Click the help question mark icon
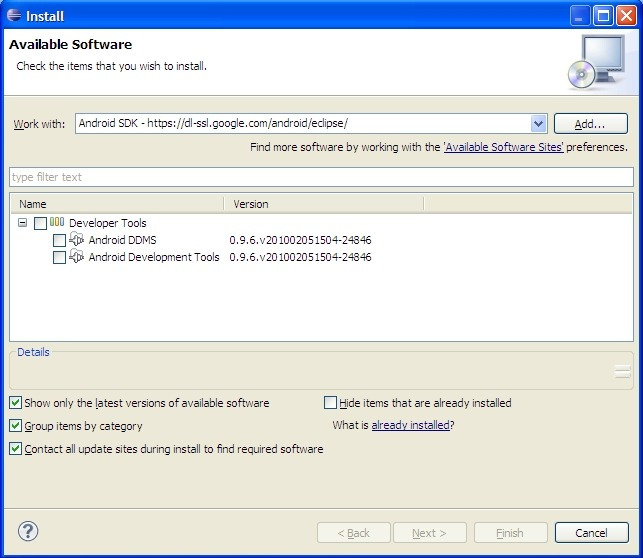The width and height of the screenshot is (643, 558). (28, 531)
